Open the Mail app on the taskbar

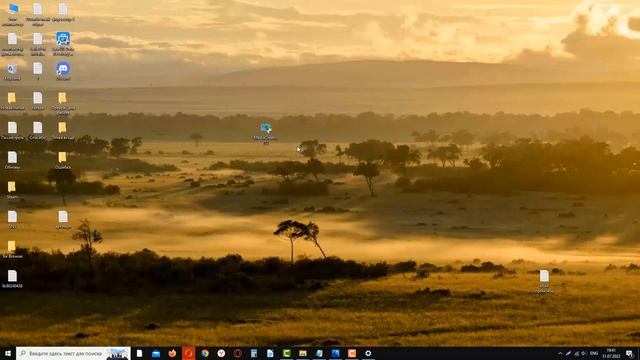click(x=156, y=353)
